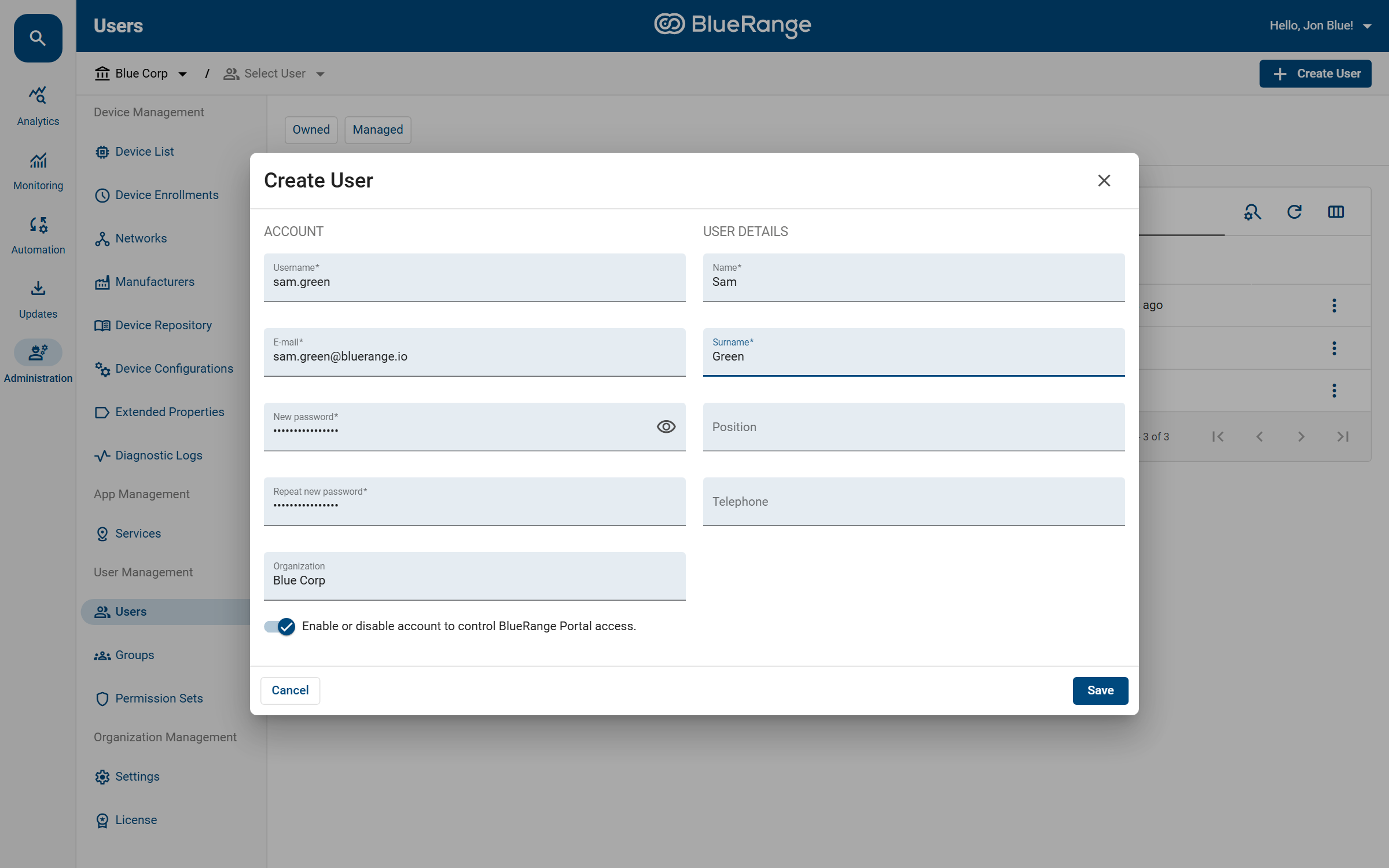This screenshot has height=868, width=1389.
Task: Refresh the users table
Action: point(1295,212)
